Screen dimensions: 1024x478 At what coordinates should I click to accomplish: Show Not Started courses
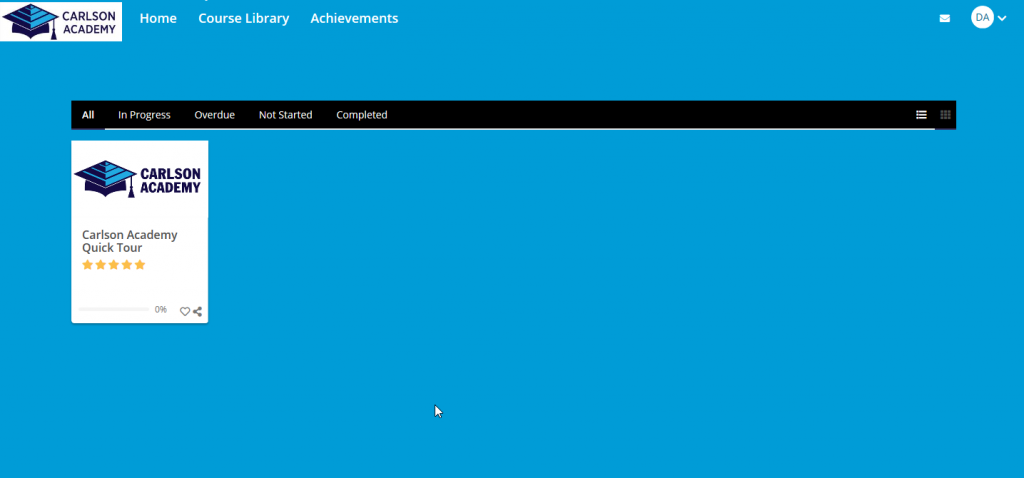285,115
